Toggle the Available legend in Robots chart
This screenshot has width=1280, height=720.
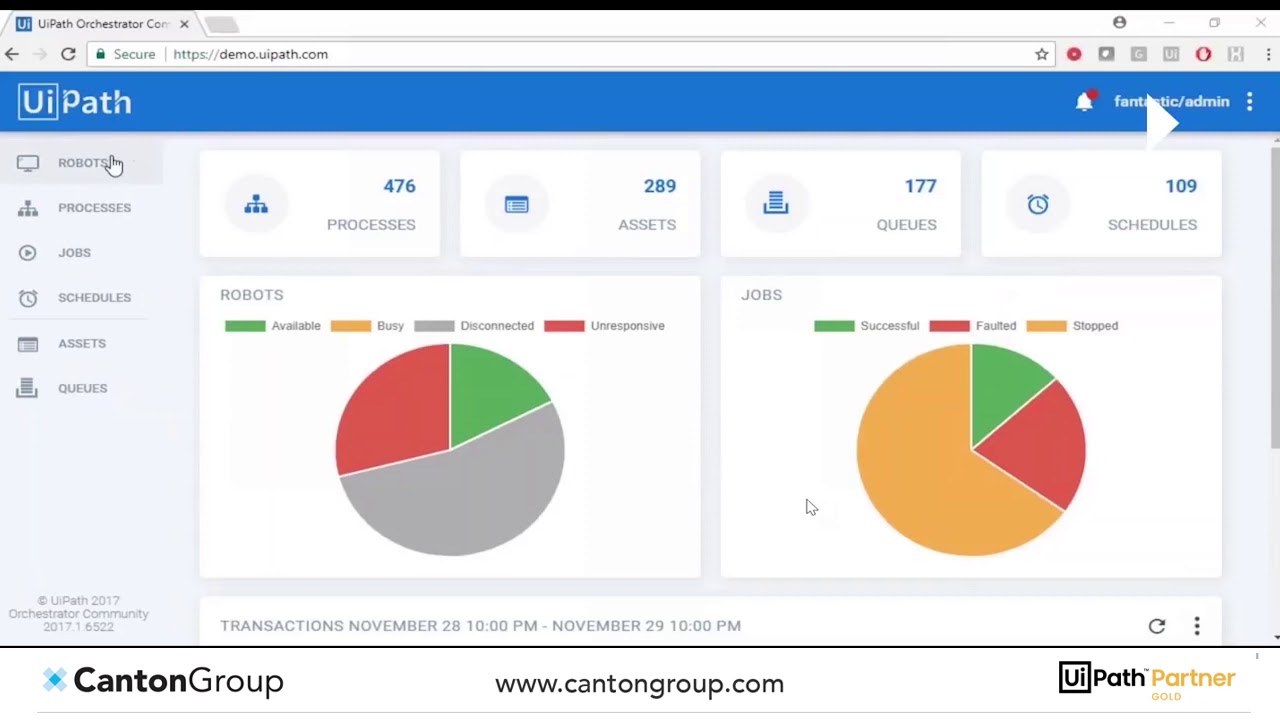(273, 326)
